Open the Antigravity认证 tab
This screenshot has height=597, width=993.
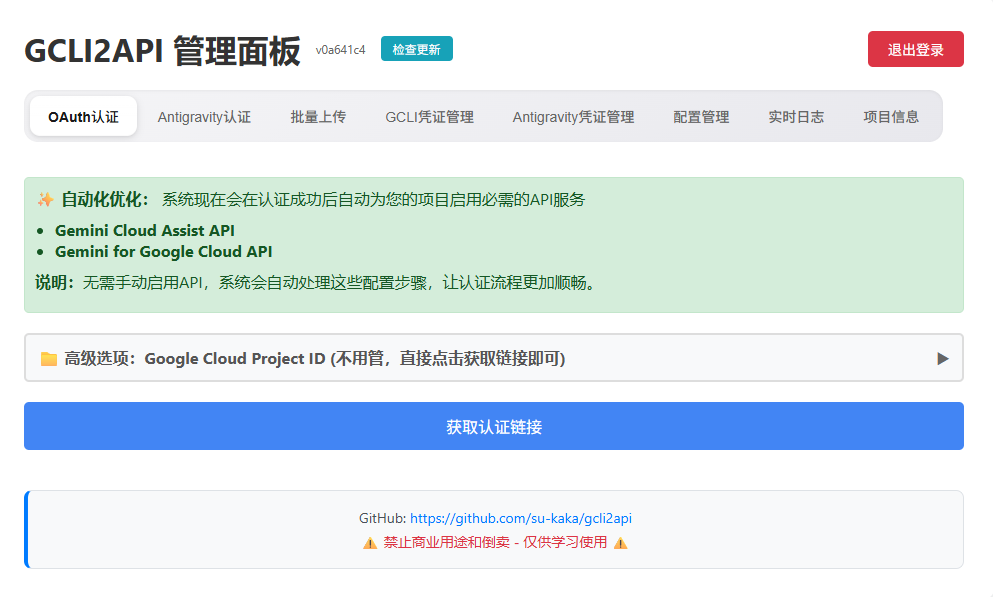coord(204,116)
